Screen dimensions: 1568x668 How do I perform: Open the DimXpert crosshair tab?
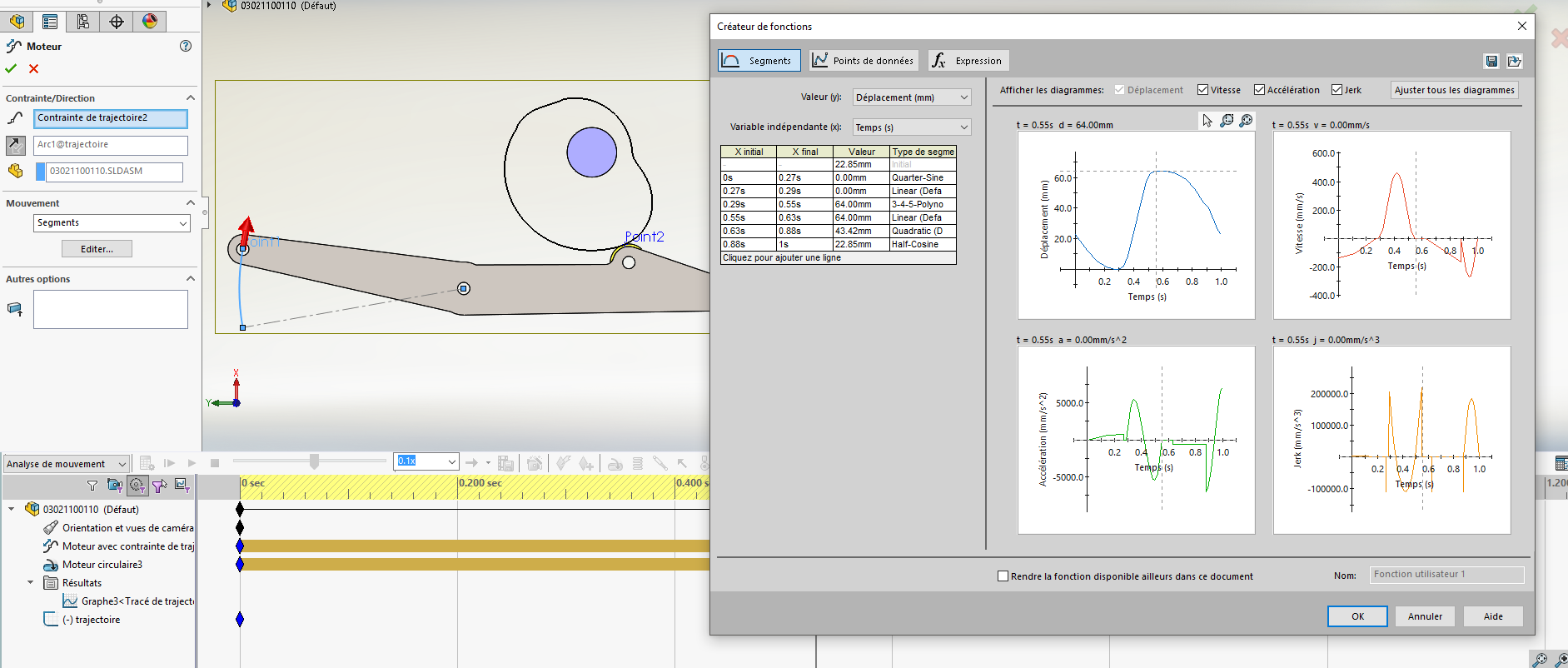tap(117, 22)
